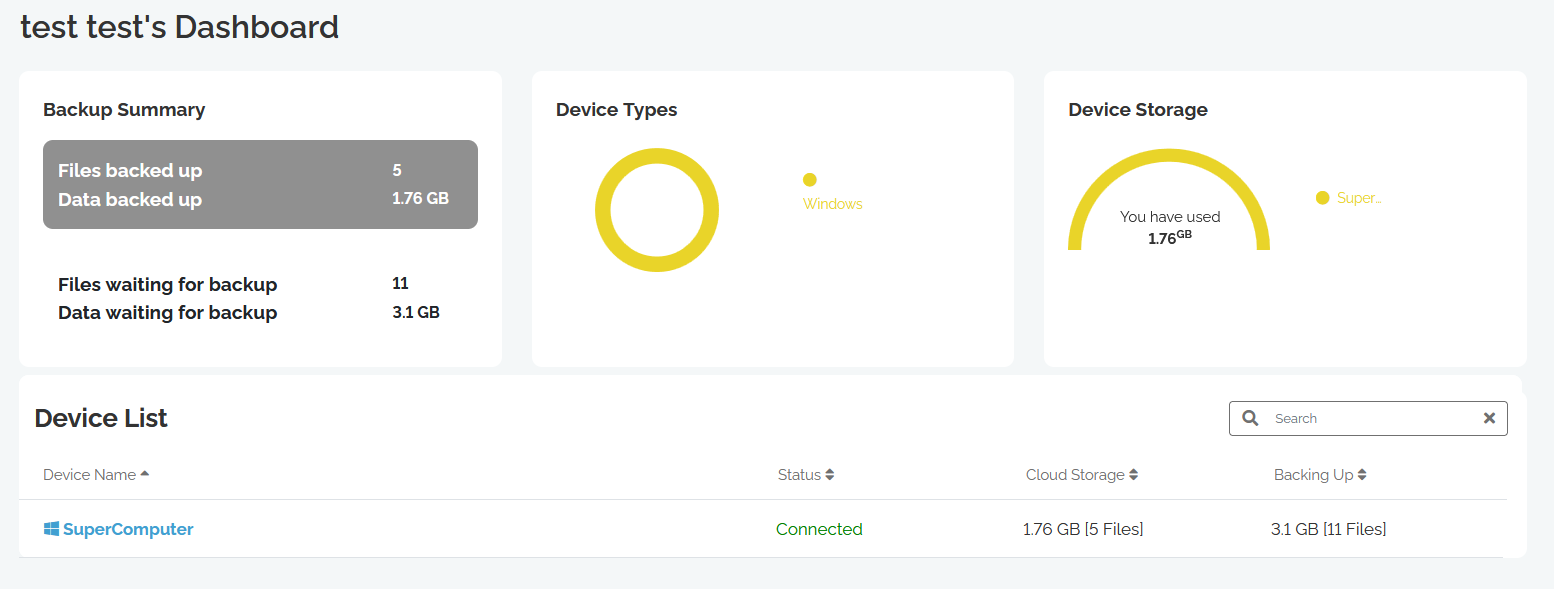This screenshot has height=589, width=1554.
Task: Click the Connected status text
Action: pyautogui.click(x=819, y=529)
